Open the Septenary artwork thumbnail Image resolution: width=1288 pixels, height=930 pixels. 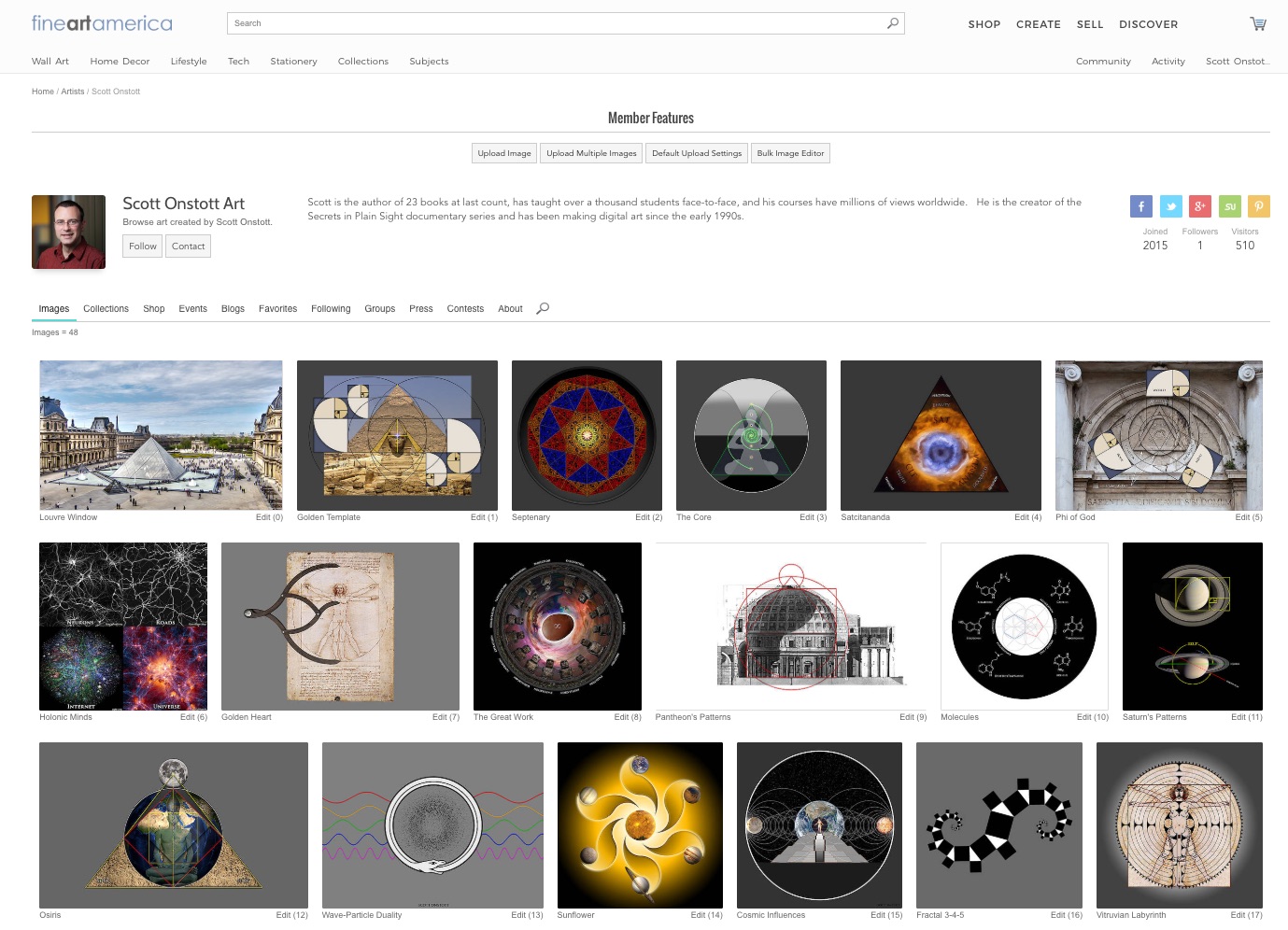point(587,435)
